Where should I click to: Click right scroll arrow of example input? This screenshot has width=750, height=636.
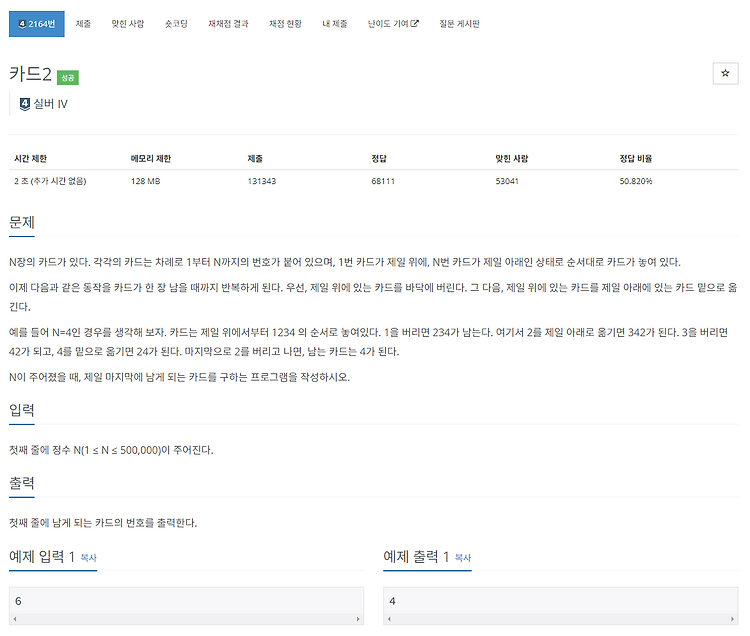pos(358,619)
